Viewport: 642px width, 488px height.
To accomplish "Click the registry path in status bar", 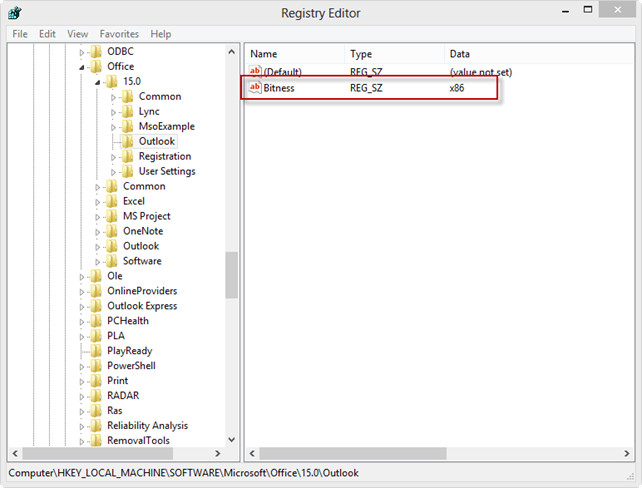I will (183, 473).
